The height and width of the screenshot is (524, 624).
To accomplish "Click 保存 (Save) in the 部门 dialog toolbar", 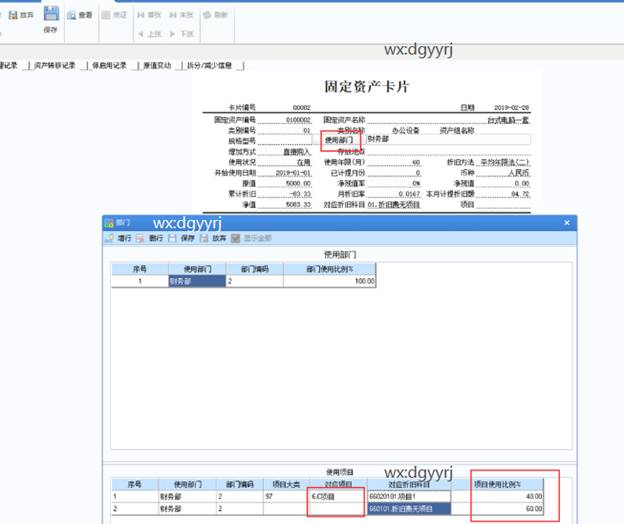I will pyautogui.click(x=179, y=238).
